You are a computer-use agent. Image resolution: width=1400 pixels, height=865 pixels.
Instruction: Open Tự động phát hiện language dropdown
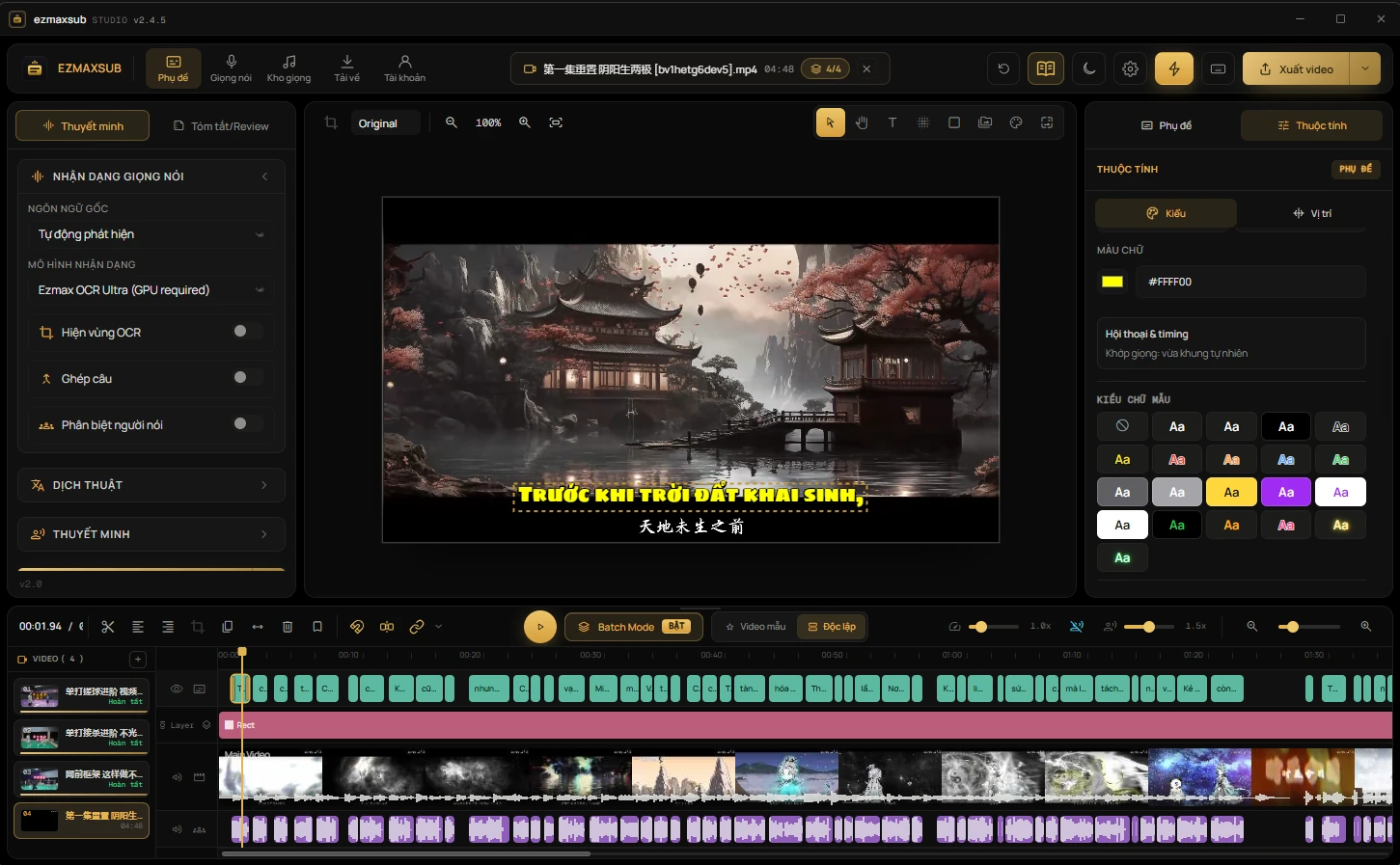151,234
